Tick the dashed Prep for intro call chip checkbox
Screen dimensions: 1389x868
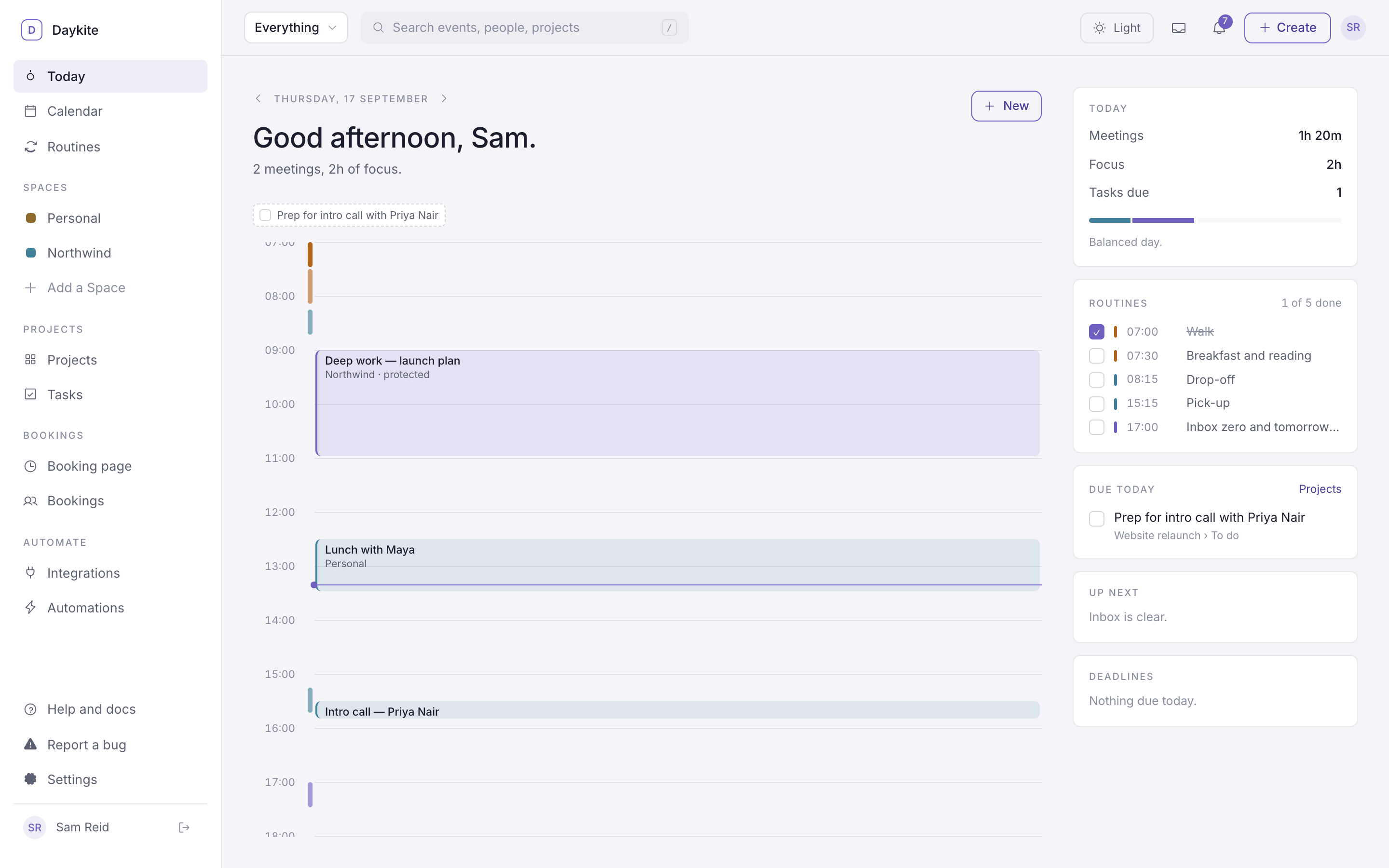click(x=265, y=215)
